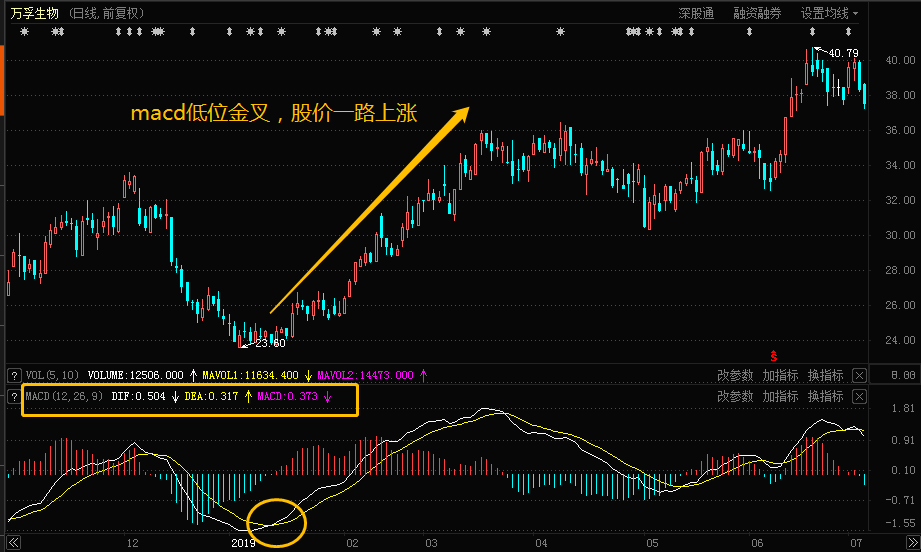921x552 pixels.
Task: Click the 07 month label on date axis
Action: (x=856, y=543)
